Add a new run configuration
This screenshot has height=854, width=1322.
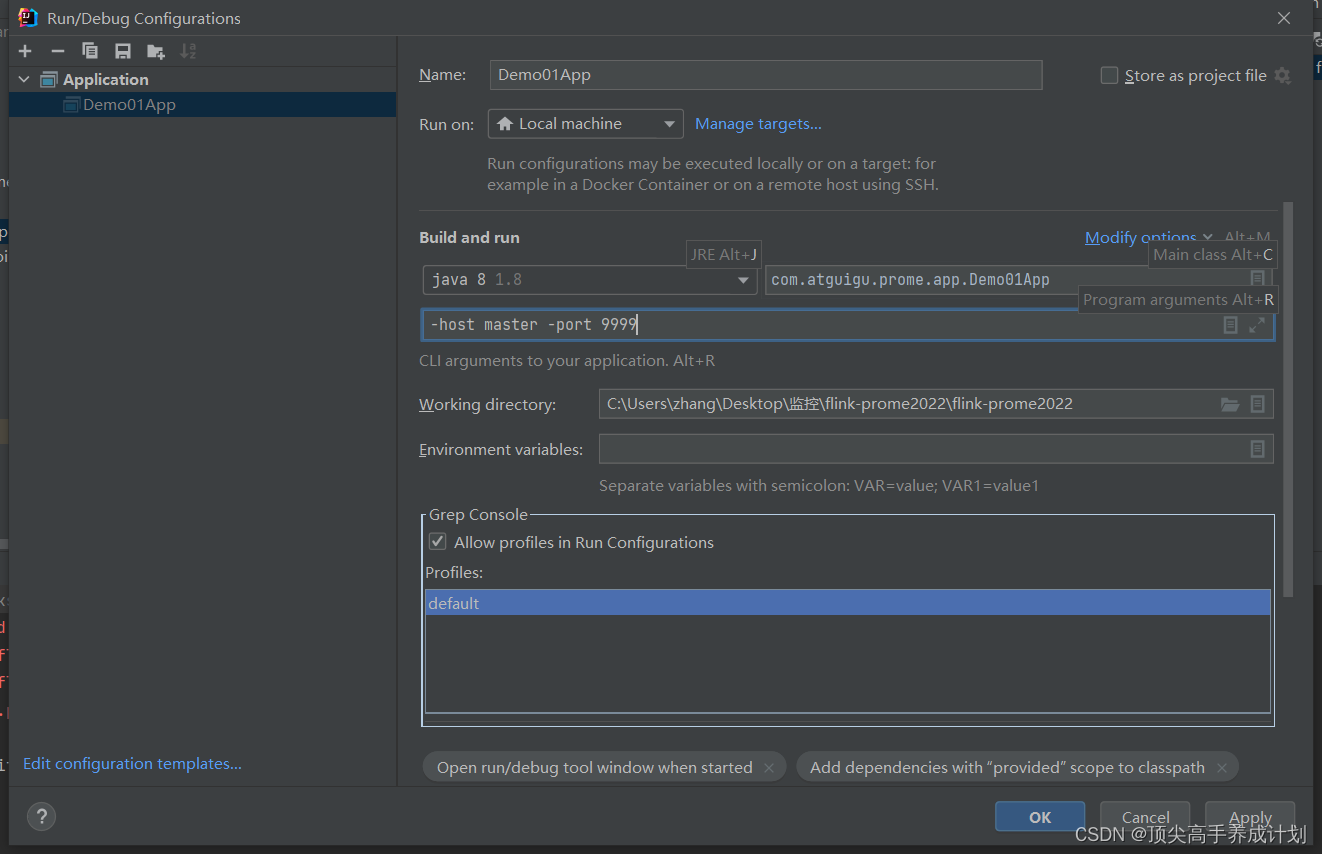24,50
